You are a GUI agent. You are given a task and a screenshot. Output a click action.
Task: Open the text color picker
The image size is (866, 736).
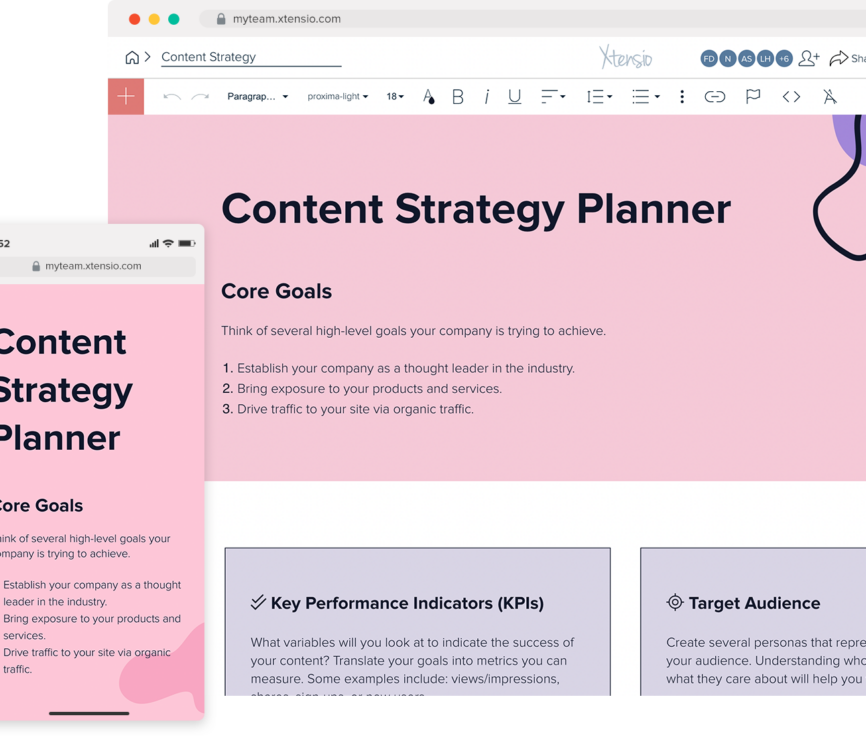click(428, 96)
